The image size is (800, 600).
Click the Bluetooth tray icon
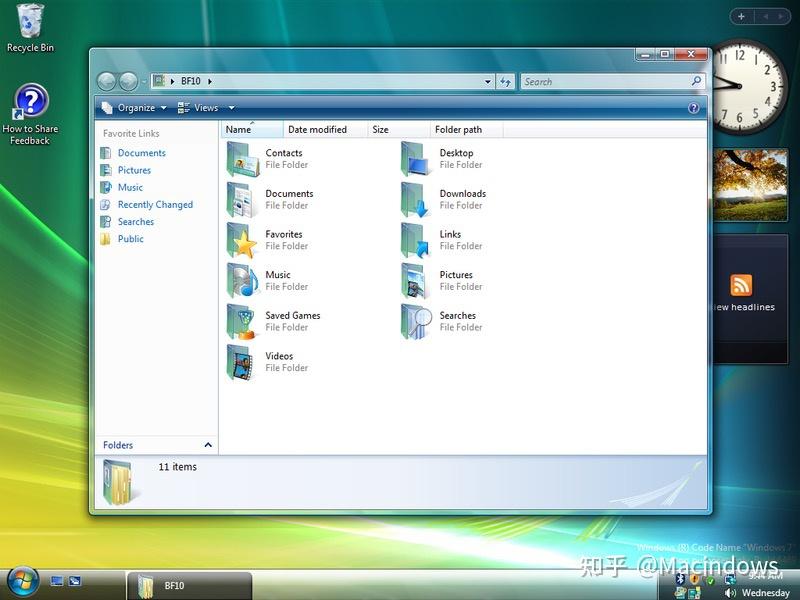click(679, 580)
